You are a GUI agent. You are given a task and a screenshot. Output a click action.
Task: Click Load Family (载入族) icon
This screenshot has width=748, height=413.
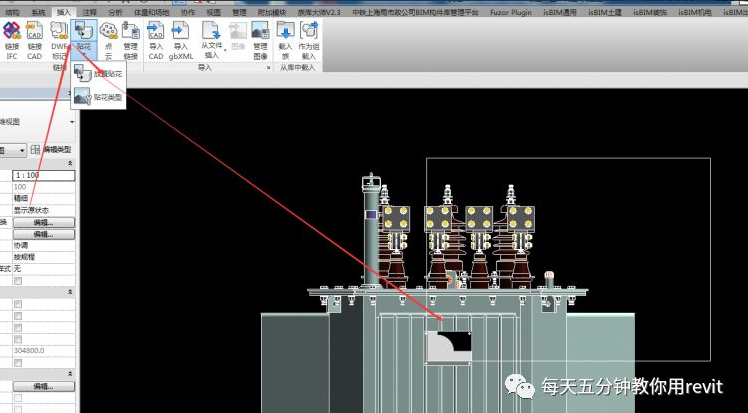point(285,31)
